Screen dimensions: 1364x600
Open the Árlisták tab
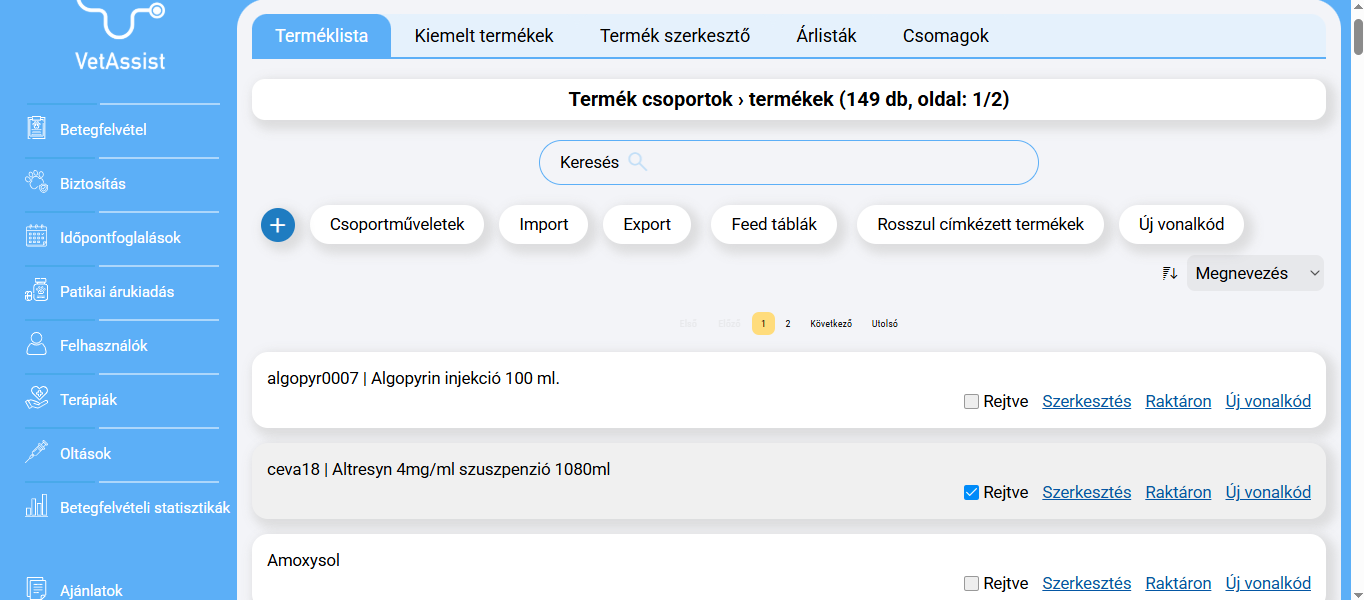[826, 36]
